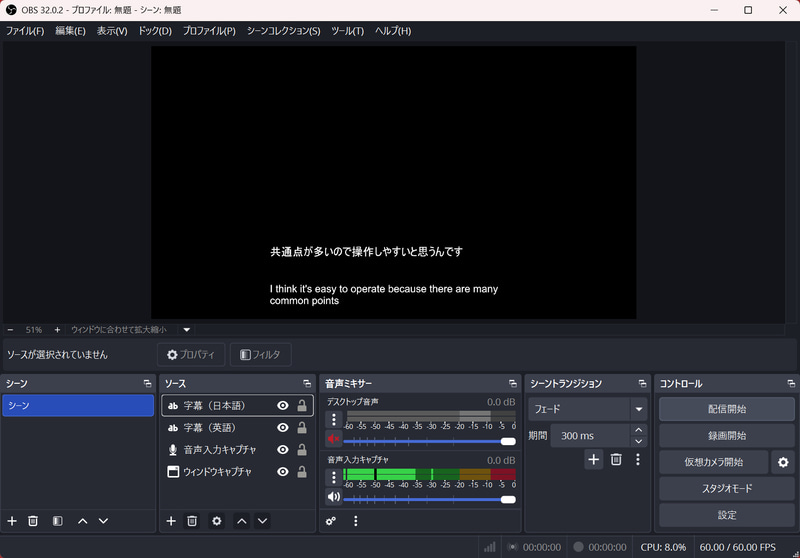Zoom out the preview with minus
The height and width of the screenshot is (558, 800).
click(x=10, y=330)
